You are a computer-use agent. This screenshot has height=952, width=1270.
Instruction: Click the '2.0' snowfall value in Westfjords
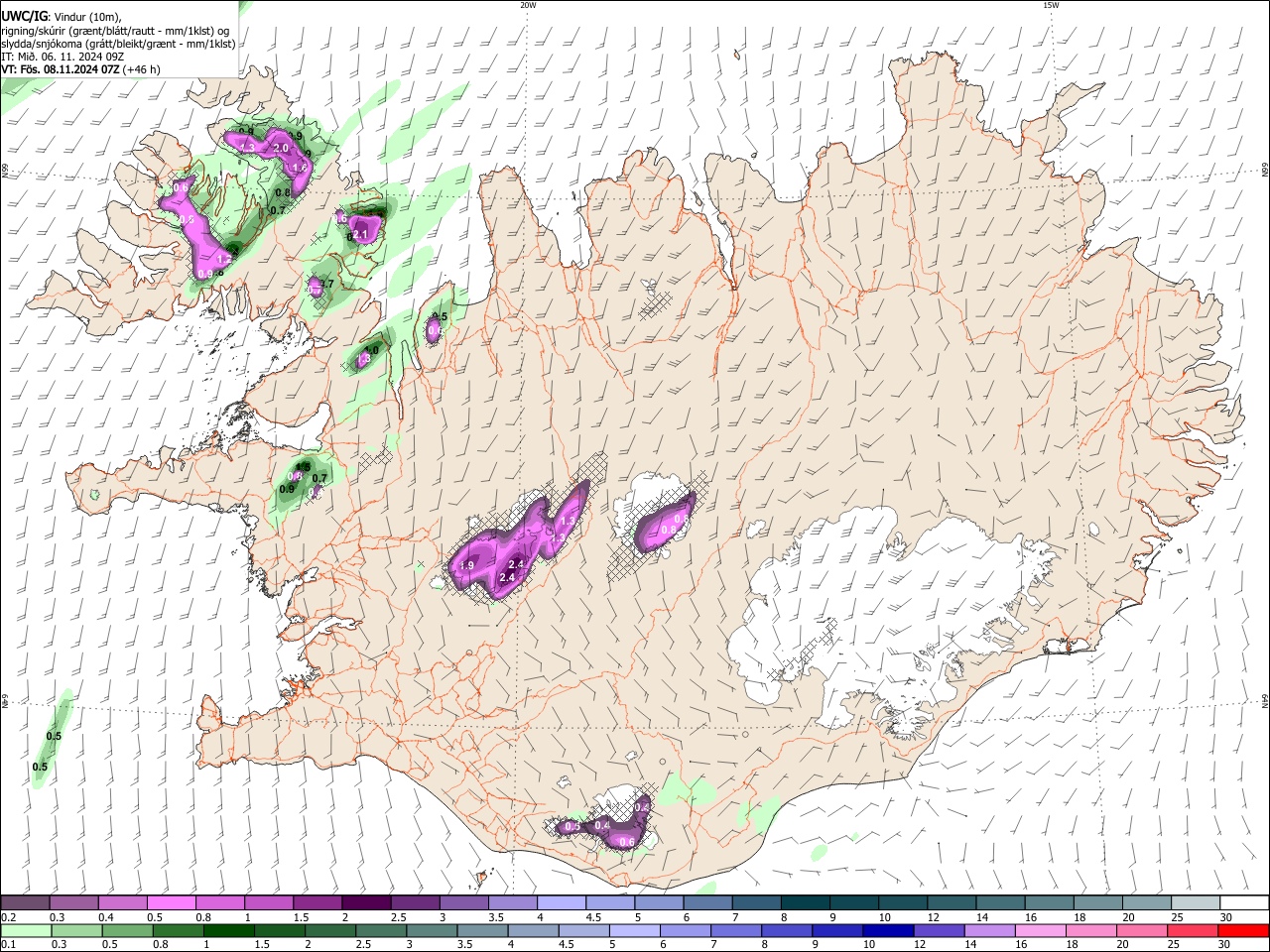click(x=281, y=148)
